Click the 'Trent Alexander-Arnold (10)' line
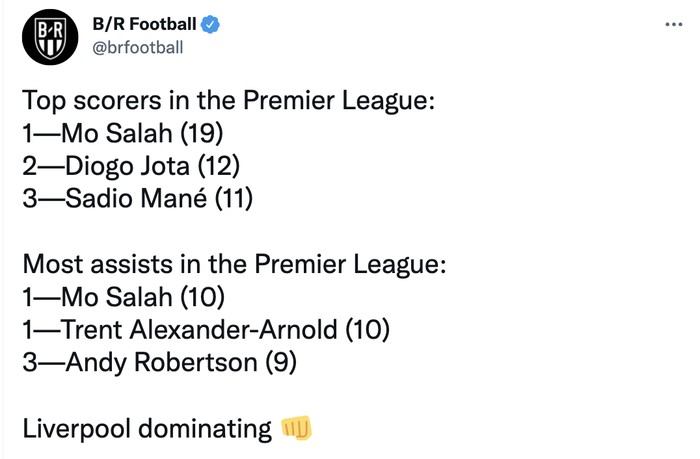Image resolution: width=700 pixels, height=459 pixels. (205, 329)
